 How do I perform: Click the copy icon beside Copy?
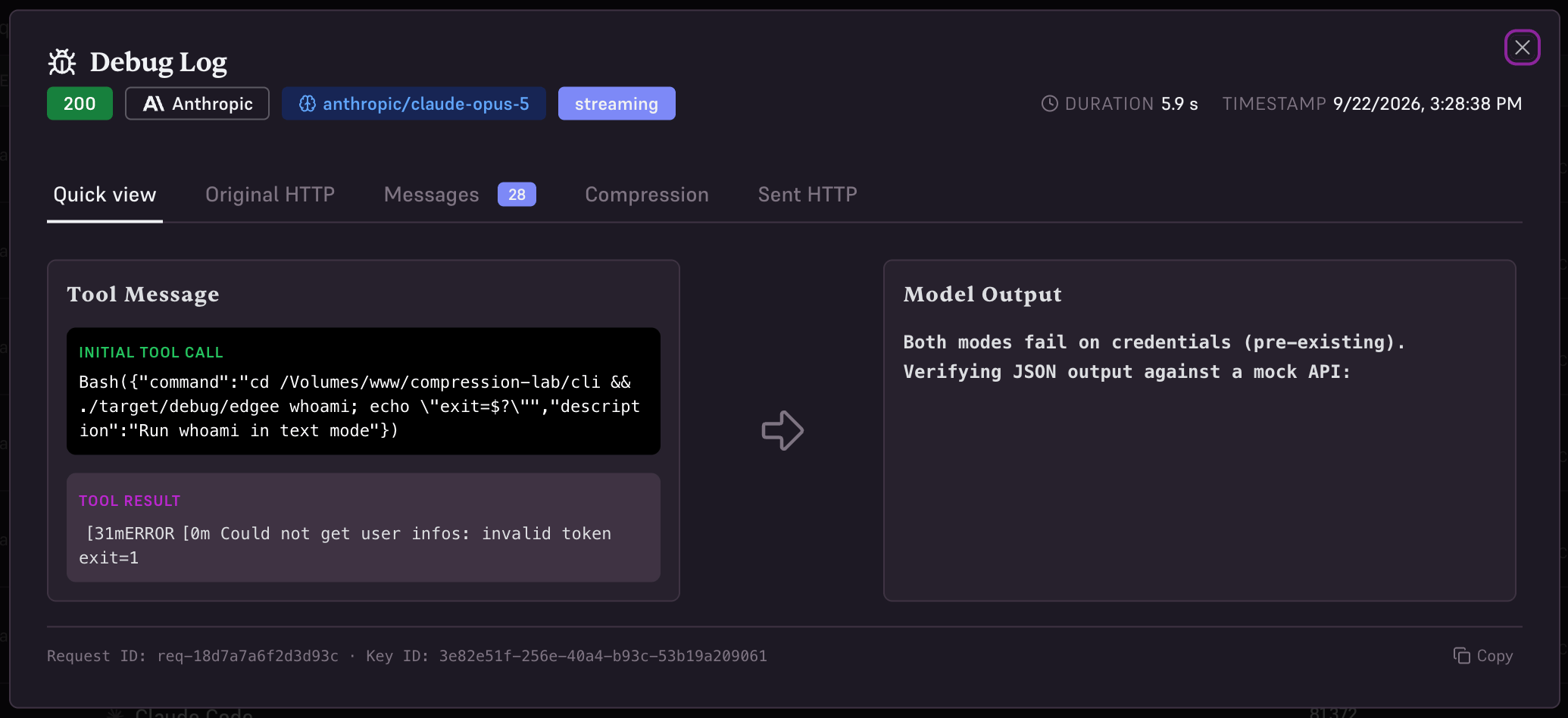[1461, 656]
